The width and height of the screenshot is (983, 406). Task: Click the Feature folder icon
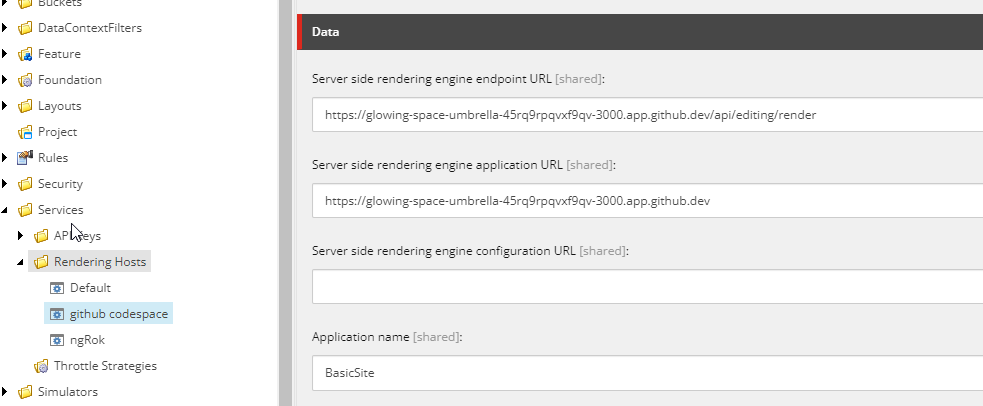[25, 54]
